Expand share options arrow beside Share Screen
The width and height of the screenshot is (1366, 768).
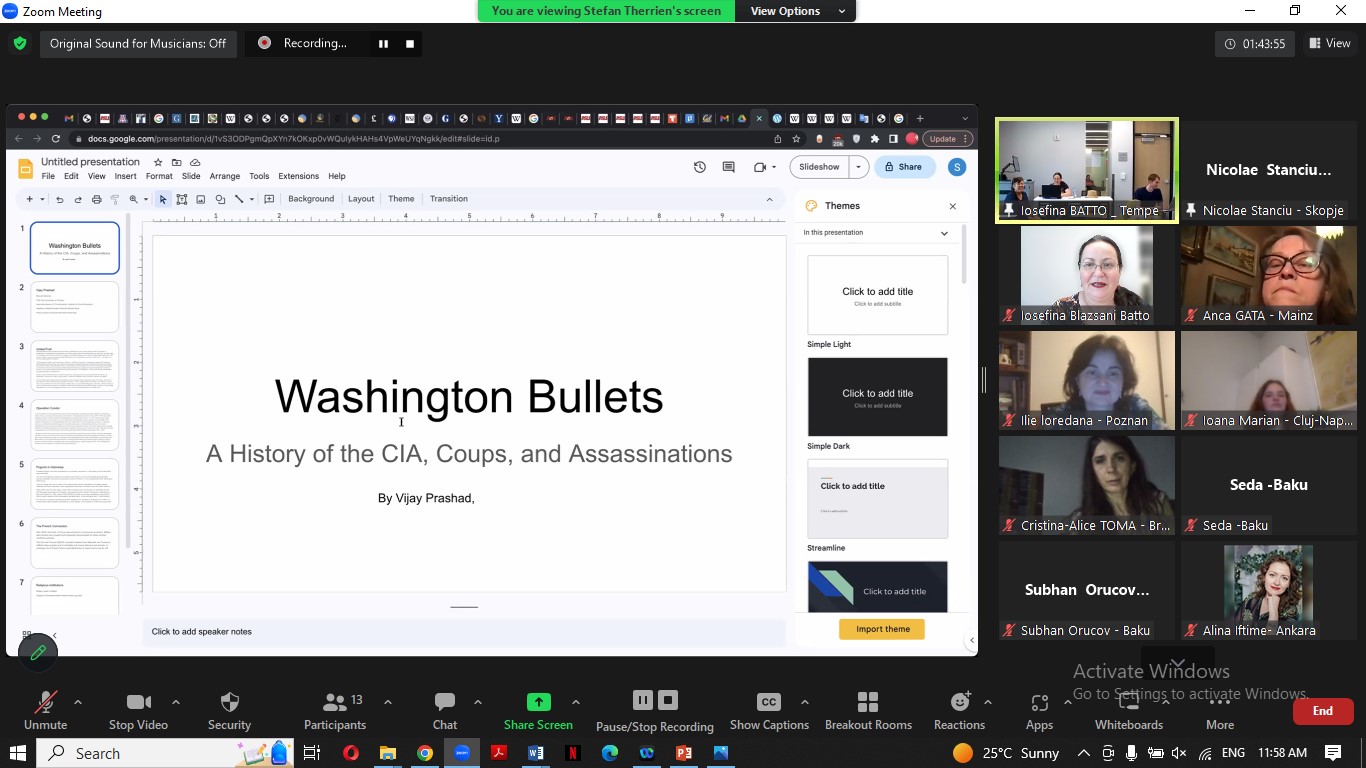pyautogui.click(x=575, y=702)
